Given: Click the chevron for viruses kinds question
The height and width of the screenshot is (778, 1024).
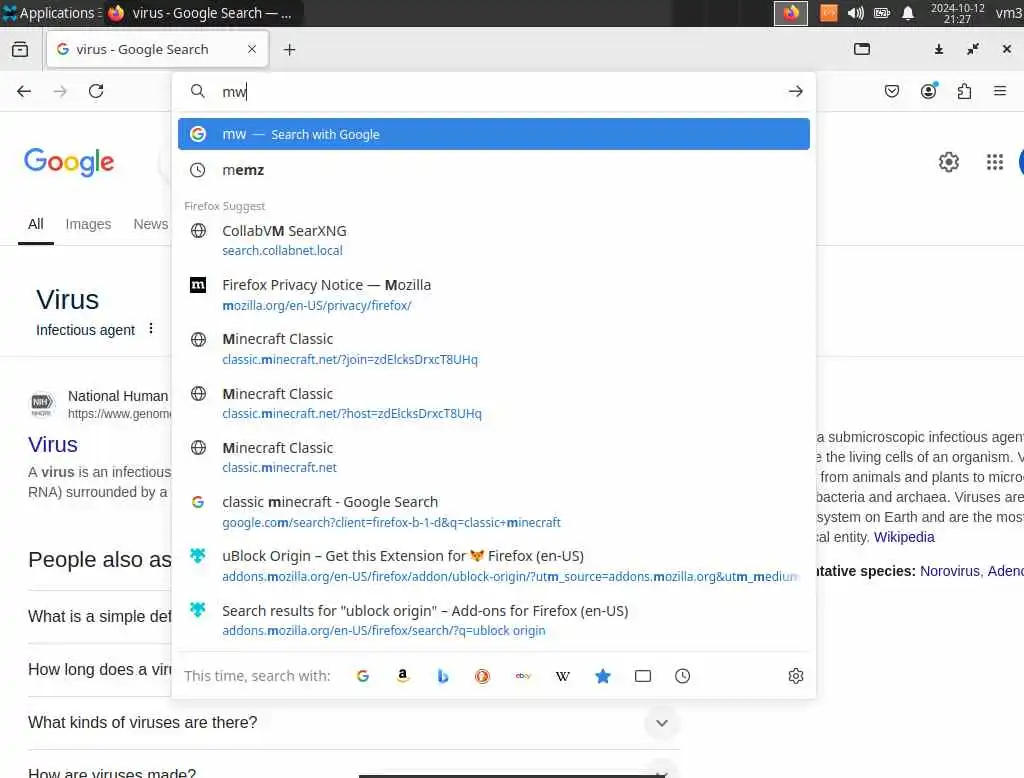Looking at the screenshot, I should [662, 723].
